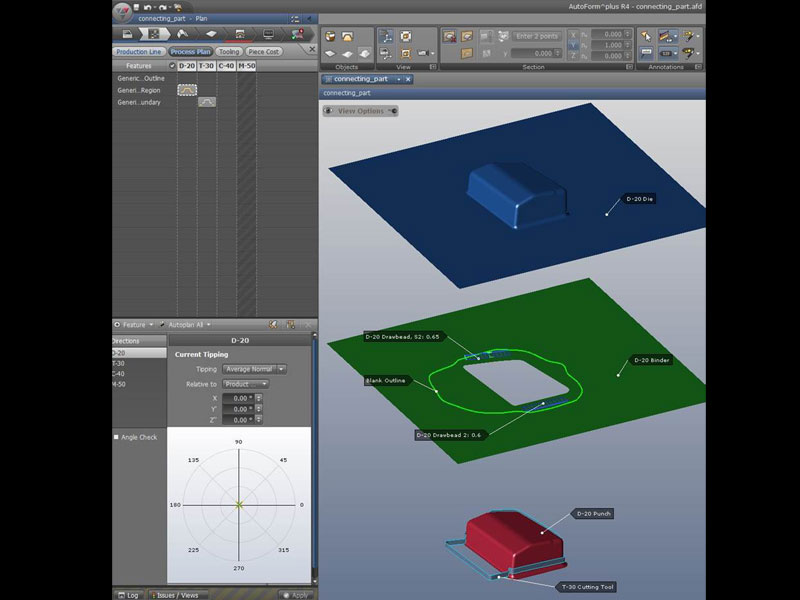
Task: Toggle the checkmark beside Features header
Action: pyautogui.click(x=172, y=66)
